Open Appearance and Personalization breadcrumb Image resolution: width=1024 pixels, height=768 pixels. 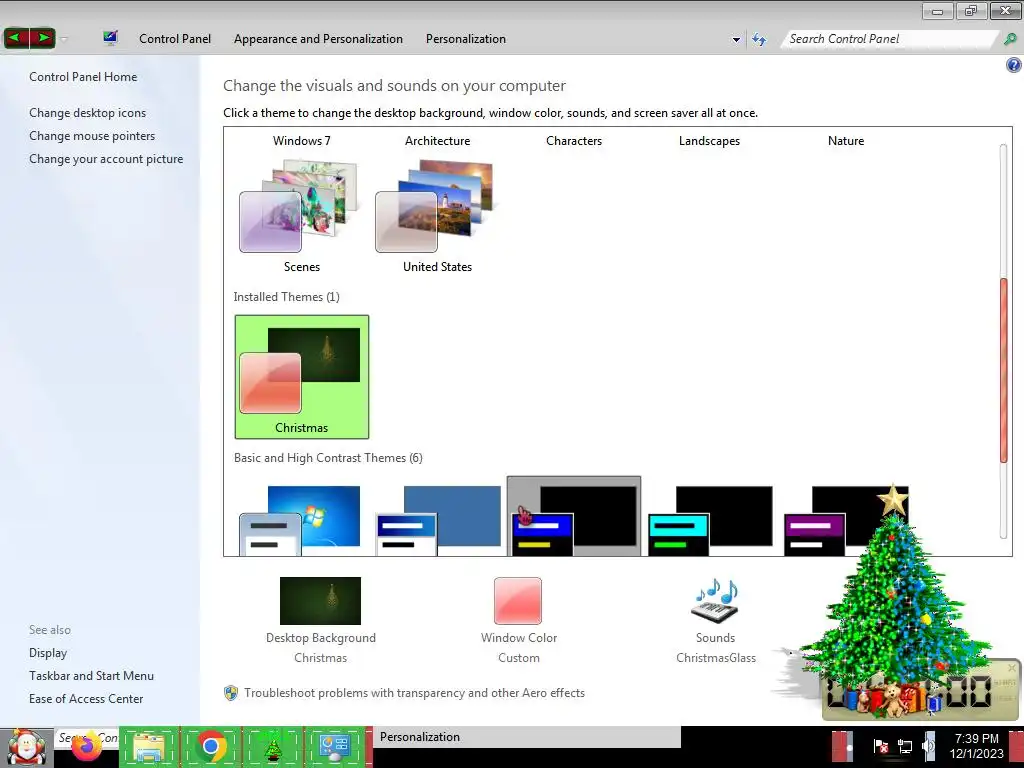coord(318,39)
